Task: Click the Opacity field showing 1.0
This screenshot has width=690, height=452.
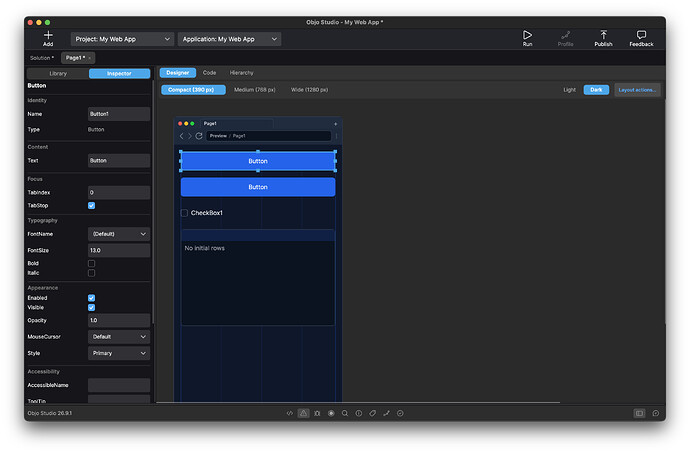Action: coord(119,320)
